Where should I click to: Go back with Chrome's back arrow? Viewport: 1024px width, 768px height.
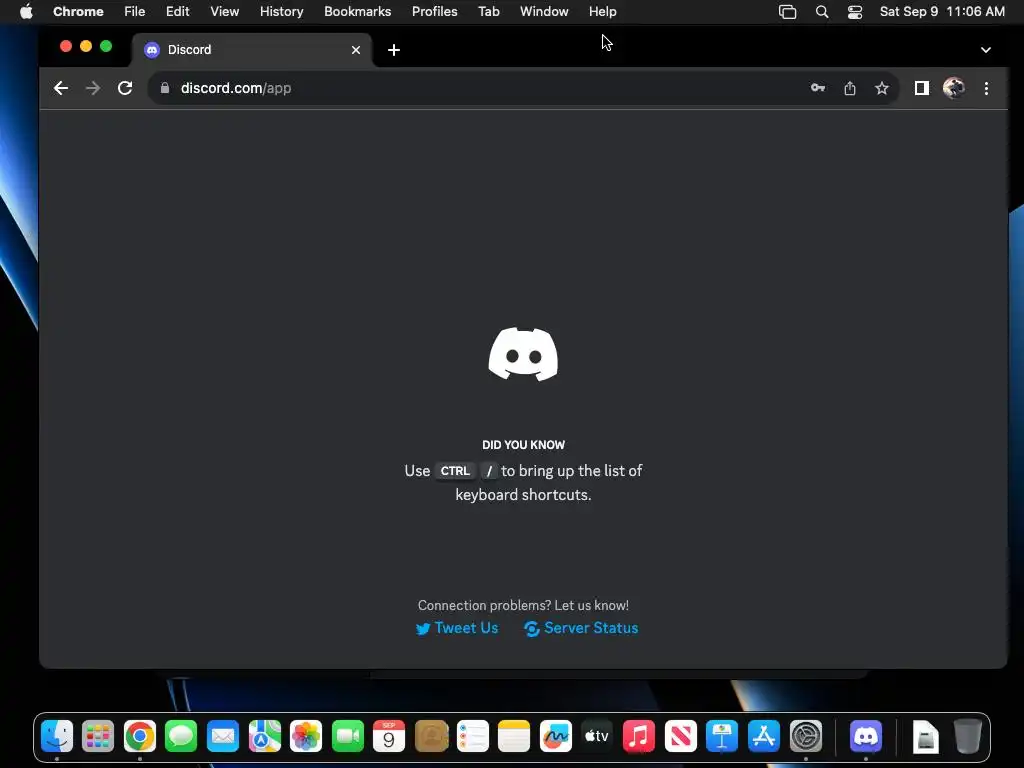[61, 88]
